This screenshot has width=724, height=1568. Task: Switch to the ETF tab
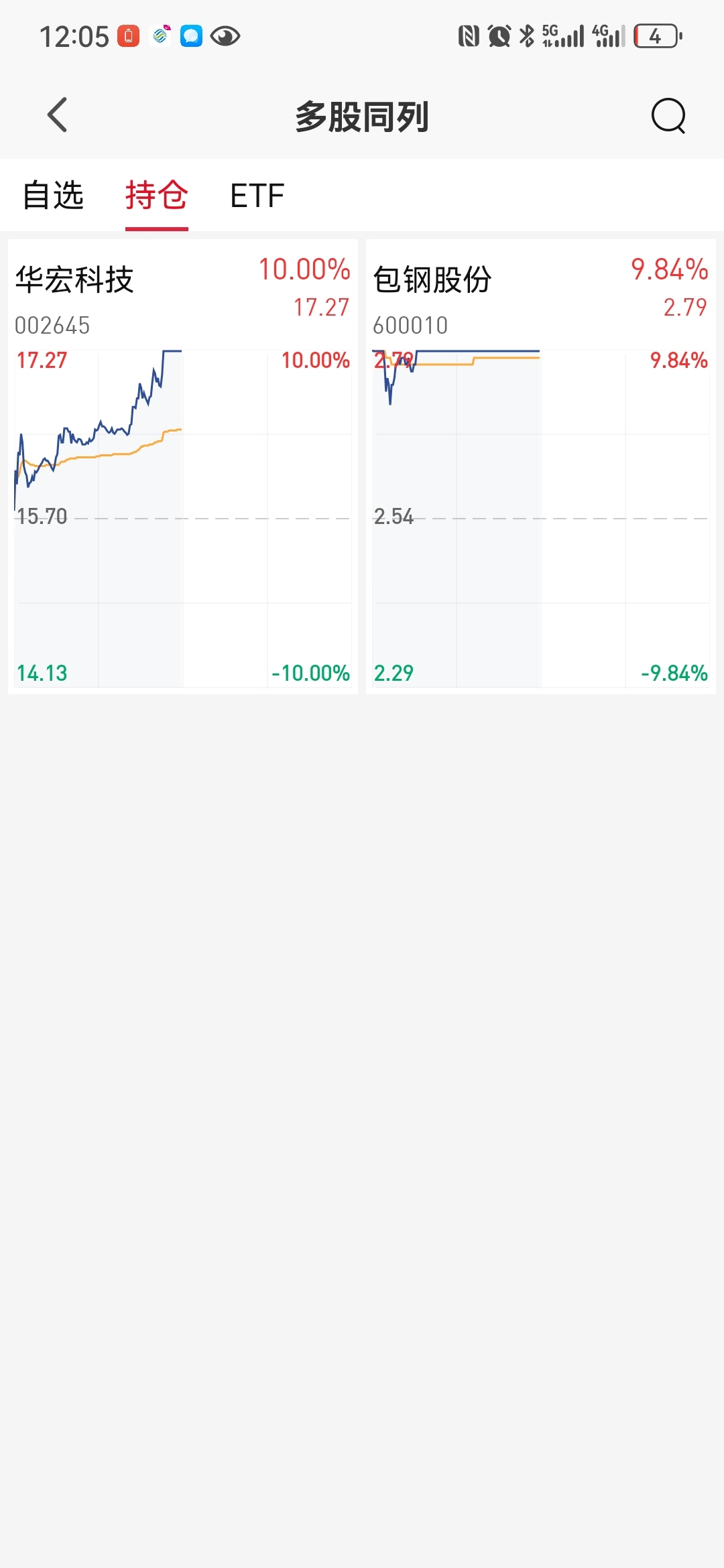click(x=257, y=196)
